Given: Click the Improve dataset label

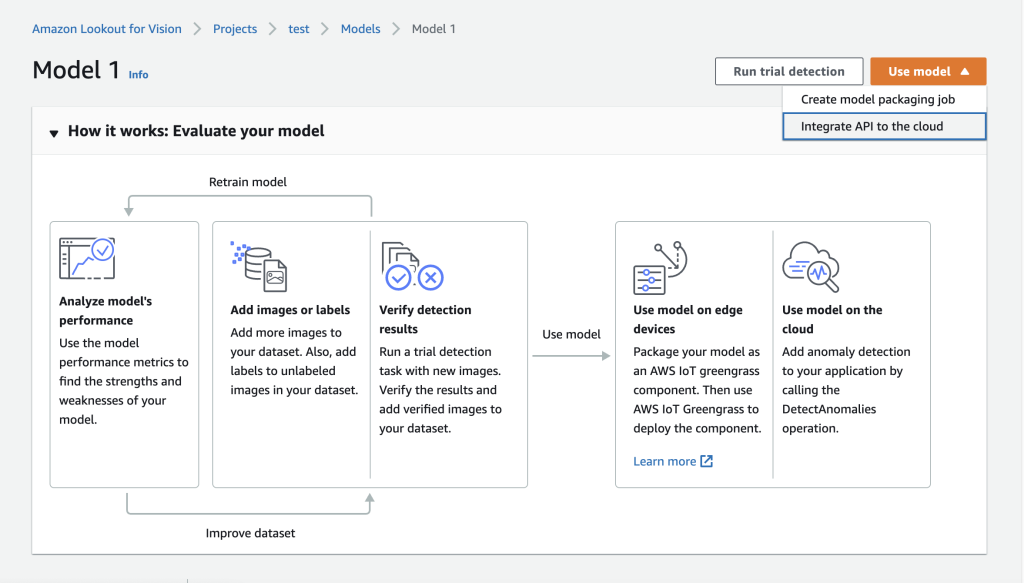Looking at the screenshot, I should 250,533.
